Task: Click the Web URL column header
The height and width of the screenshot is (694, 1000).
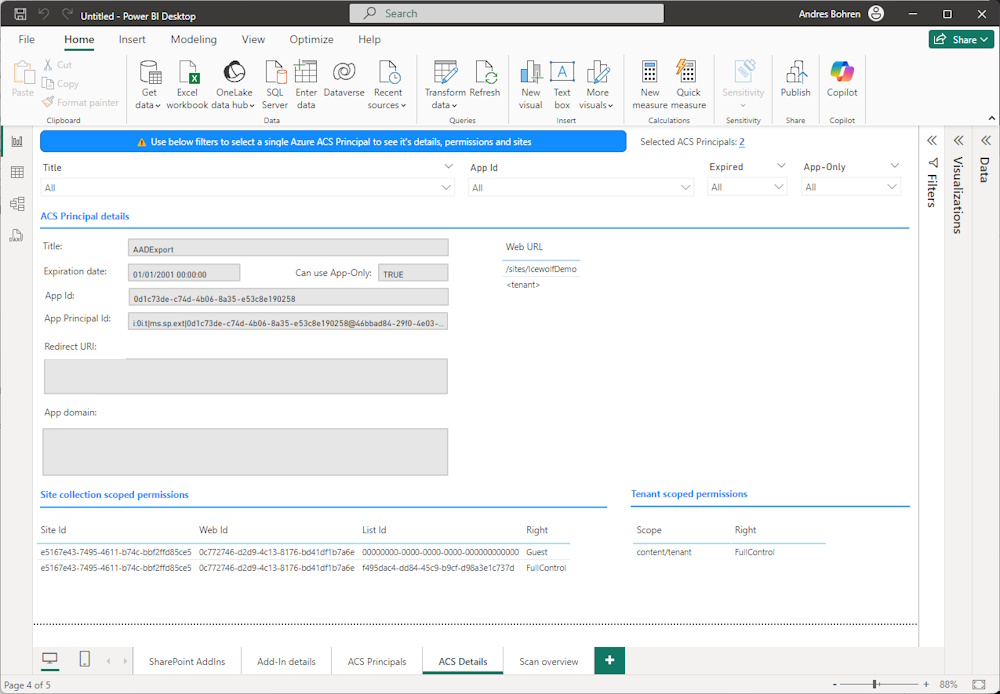Action: point(524,247)
